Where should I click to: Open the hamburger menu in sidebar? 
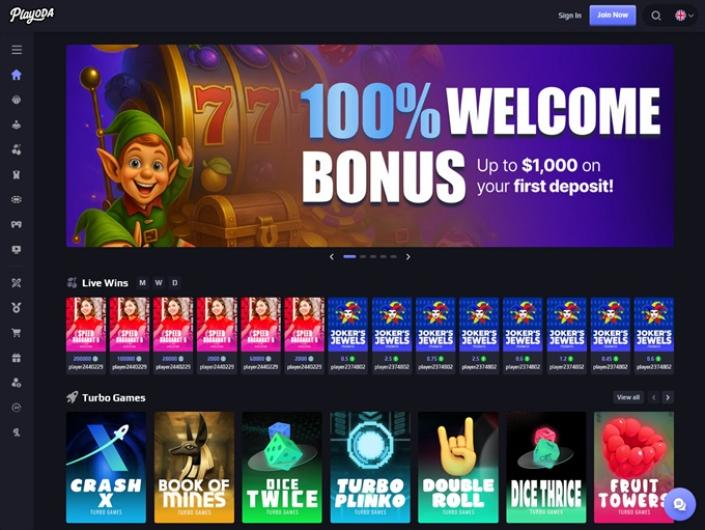(17, 49)
